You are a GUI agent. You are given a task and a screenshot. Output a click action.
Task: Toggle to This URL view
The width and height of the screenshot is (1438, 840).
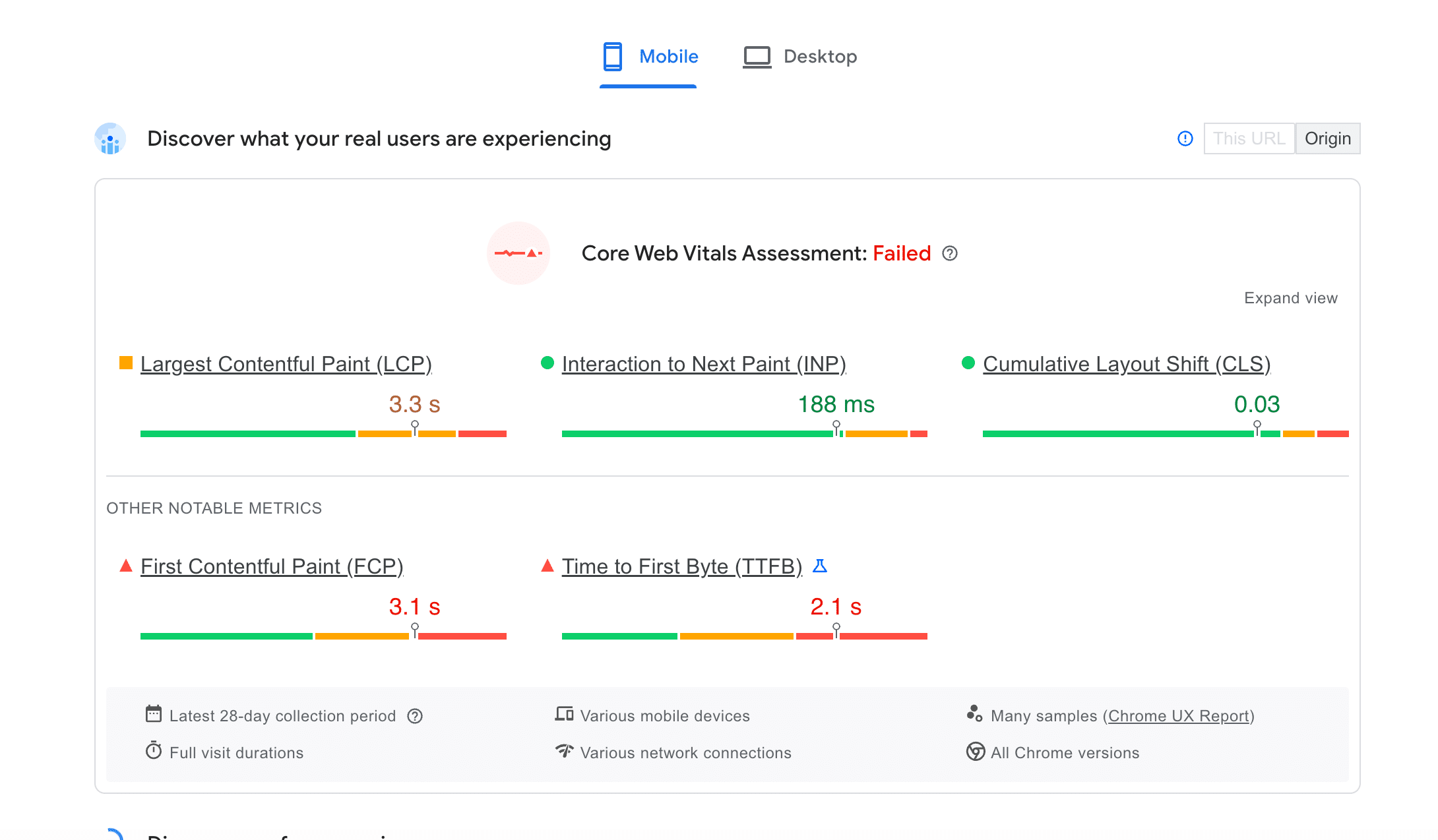[x=1248, y=139]
